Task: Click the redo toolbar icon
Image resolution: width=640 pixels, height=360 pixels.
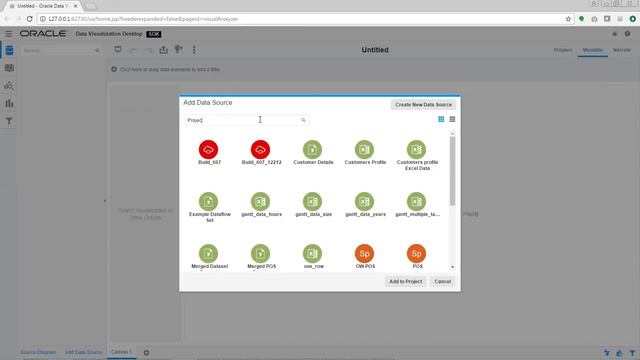Action: click(x=149, y=50)
